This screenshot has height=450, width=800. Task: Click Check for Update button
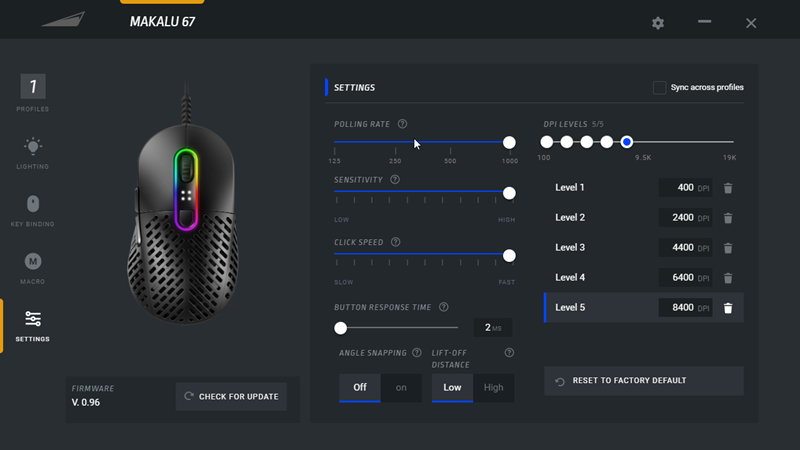point(231,397)
